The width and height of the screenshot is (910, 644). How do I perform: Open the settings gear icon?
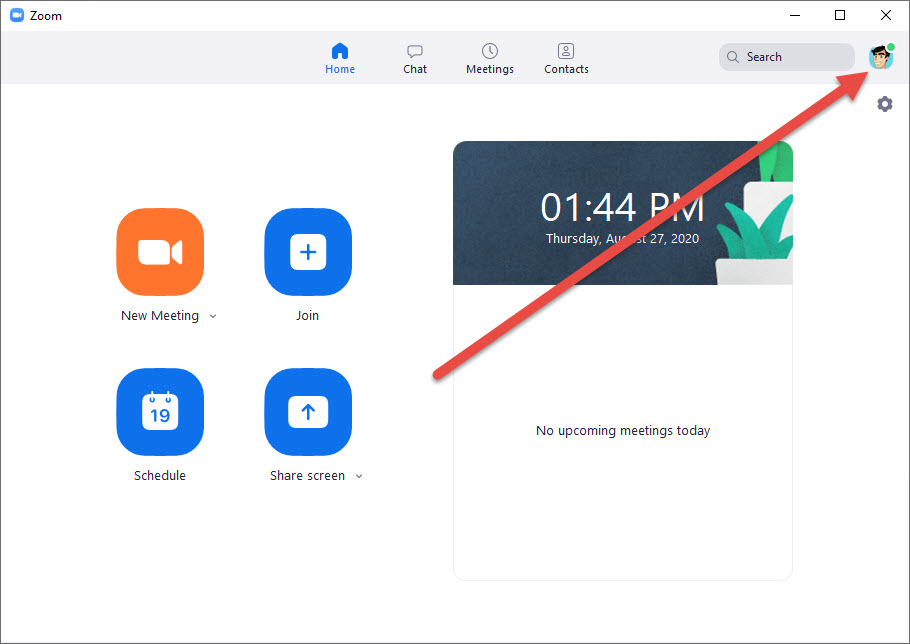tap(885, 104)
